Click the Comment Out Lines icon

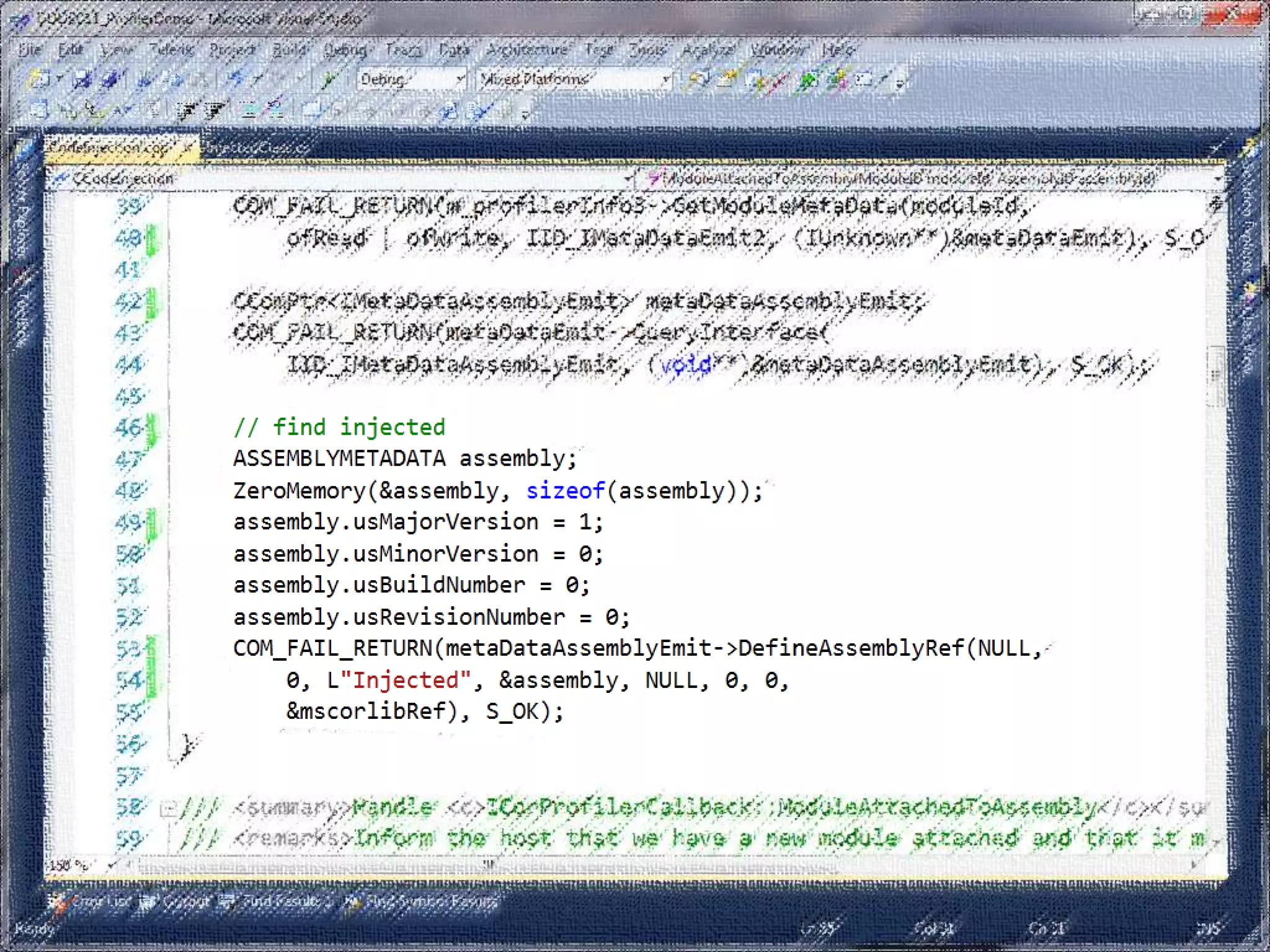click(x=247, y=112)
